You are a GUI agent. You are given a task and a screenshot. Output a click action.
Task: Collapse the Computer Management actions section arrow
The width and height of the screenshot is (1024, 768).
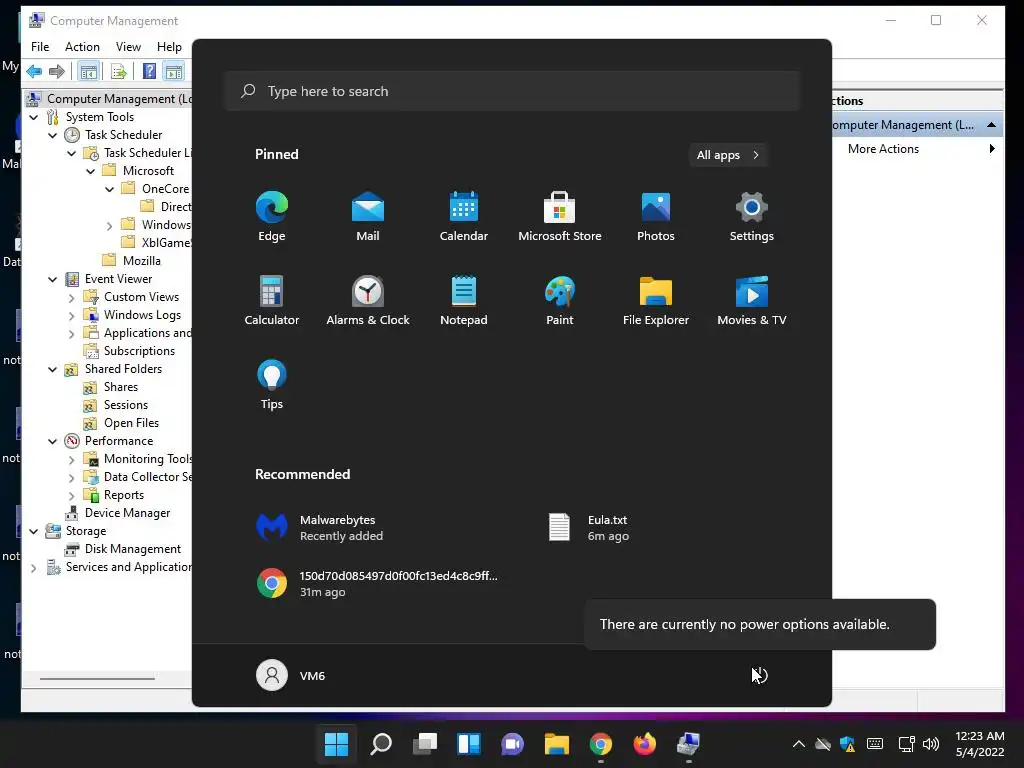[x=991, y=125]
